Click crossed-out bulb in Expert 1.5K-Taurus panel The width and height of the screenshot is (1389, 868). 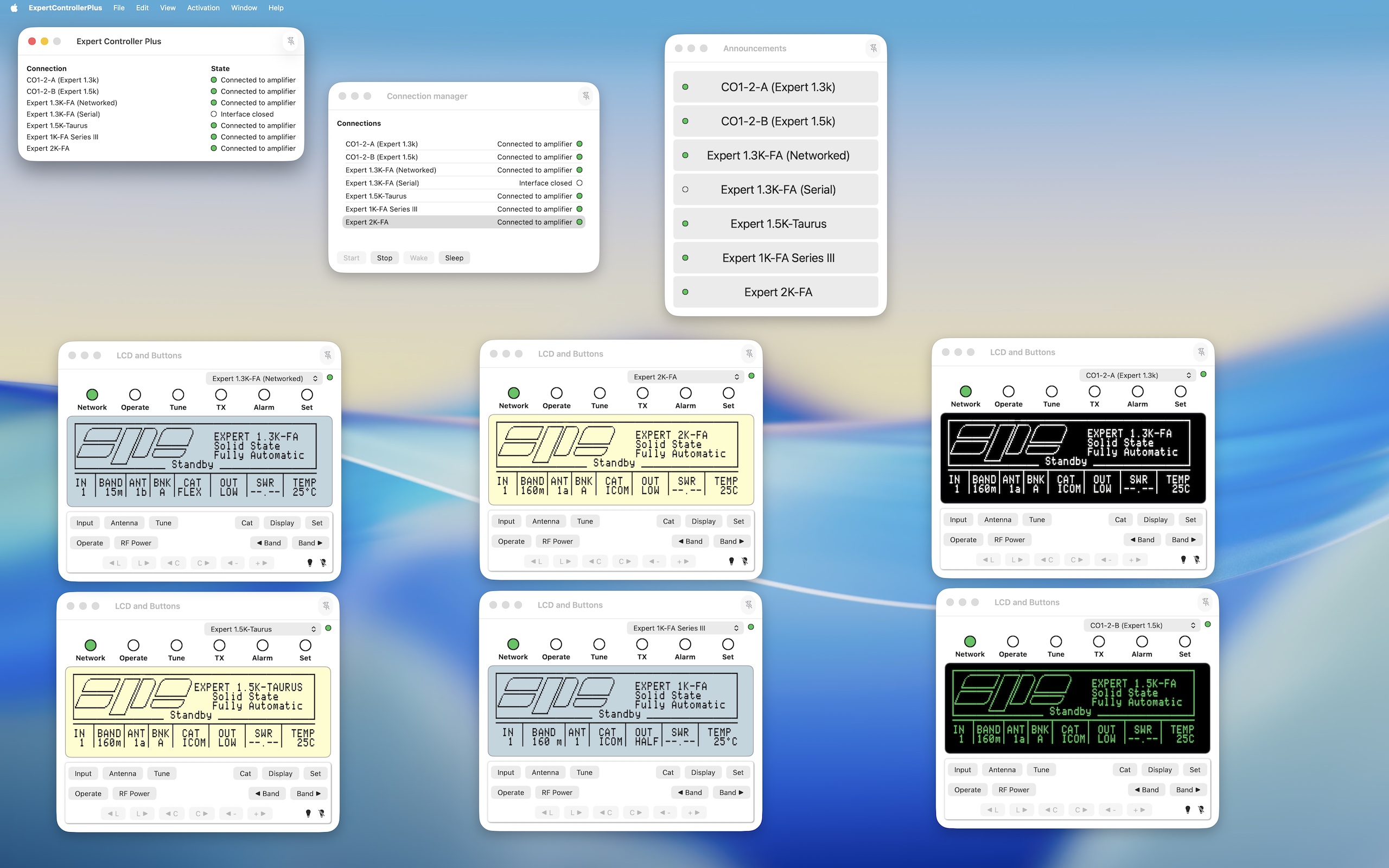tap(321, 813)
